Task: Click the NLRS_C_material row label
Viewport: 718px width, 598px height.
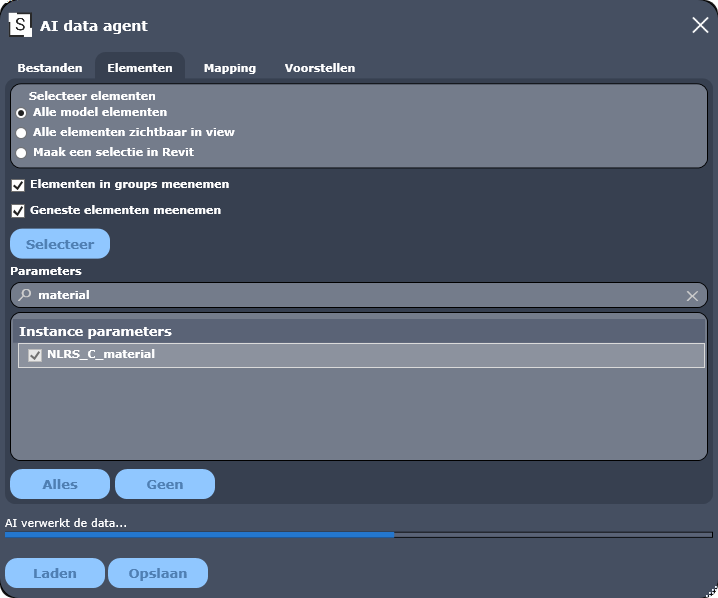Action: [x=101, y=354]
